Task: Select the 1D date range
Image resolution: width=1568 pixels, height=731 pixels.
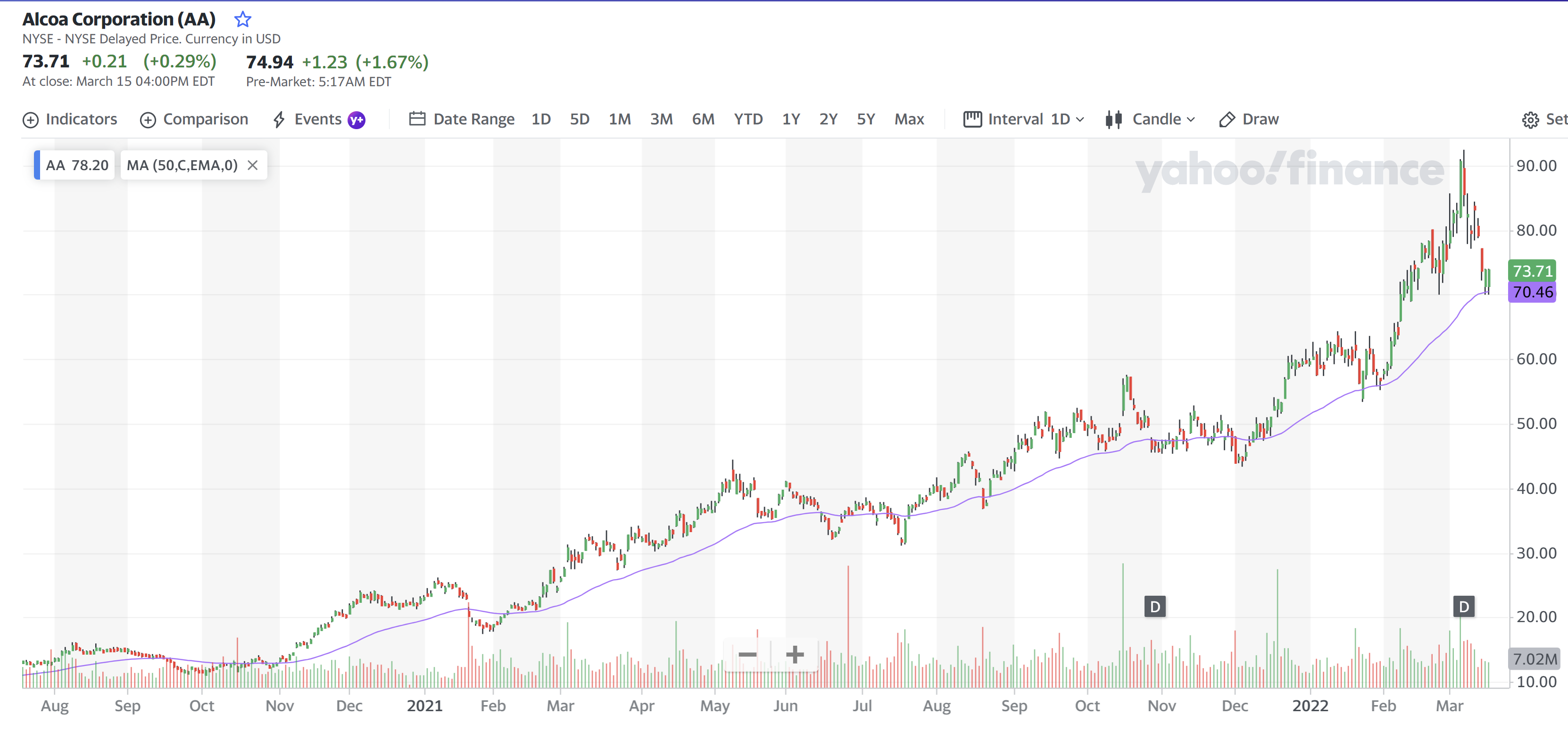Action: (540, 119)
